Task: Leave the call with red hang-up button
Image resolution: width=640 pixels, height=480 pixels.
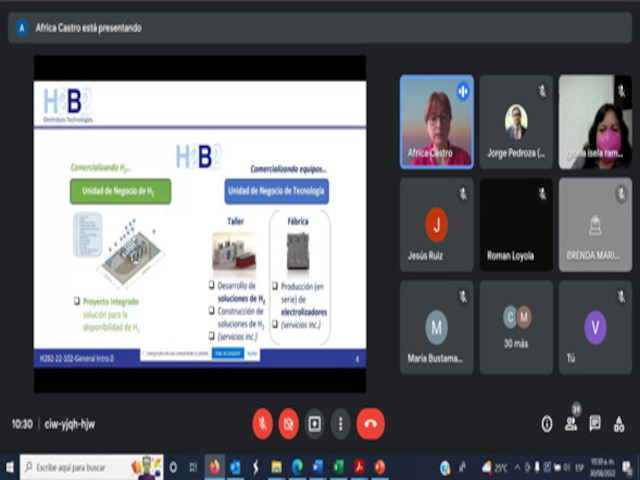Action: (x=370, y=424)
